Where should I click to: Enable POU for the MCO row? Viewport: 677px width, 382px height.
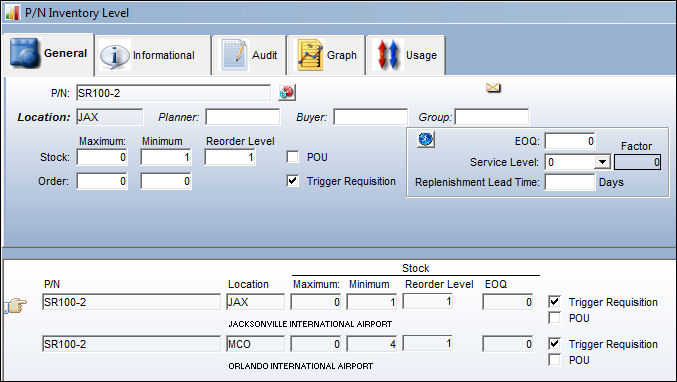click(x=554, y=360)
